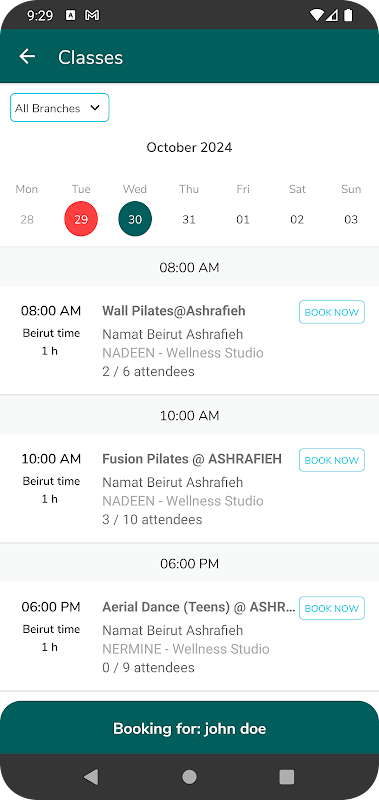Choose Friday 01 in week strip
Viewport: 379px width, 800px height.
243,219
